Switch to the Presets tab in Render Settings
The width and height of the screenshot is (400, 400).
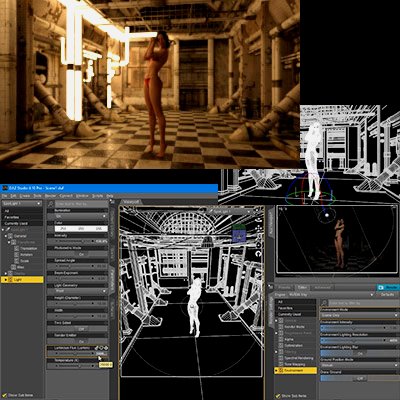pos(284,288)
